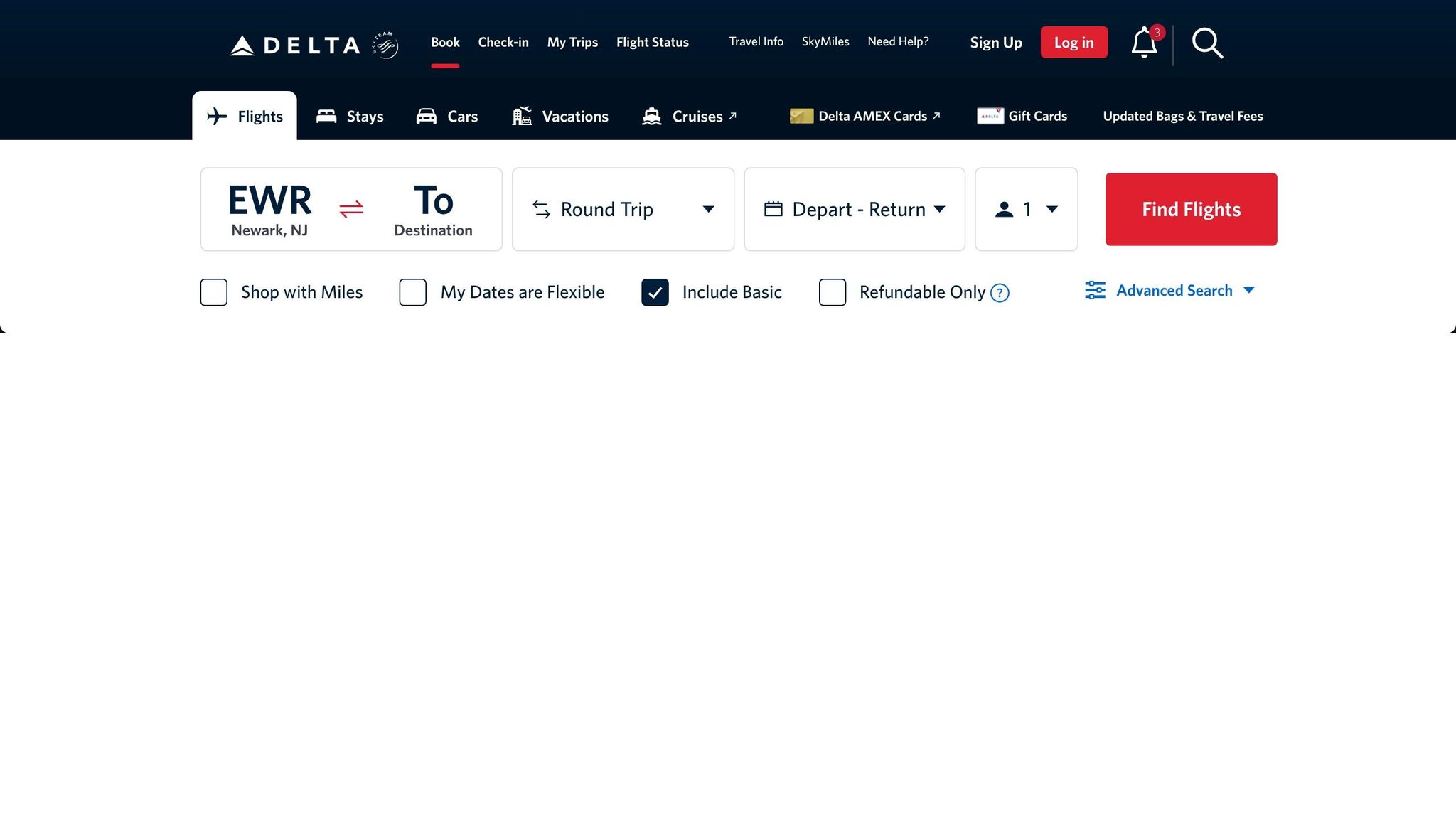Click the Delta AMEX gold card icon
1456x819 pixels.
(x=801, y=116)
